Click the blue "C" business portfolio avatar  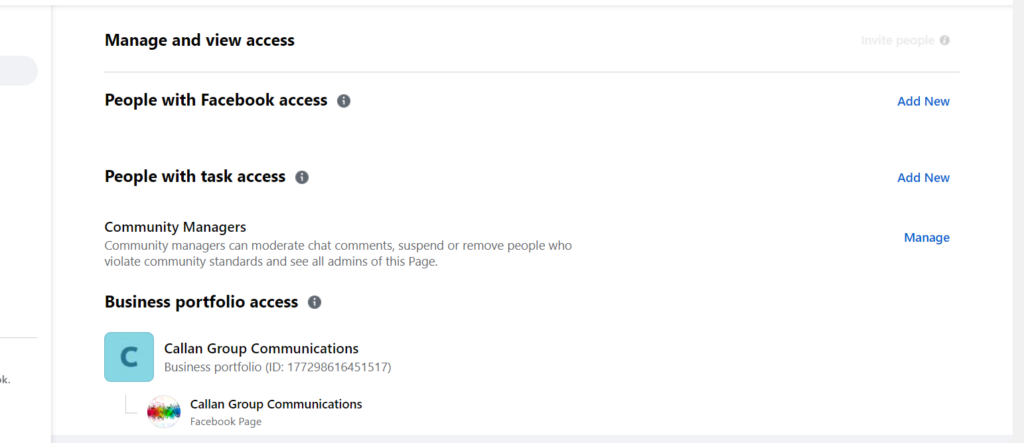coord(129,357)
